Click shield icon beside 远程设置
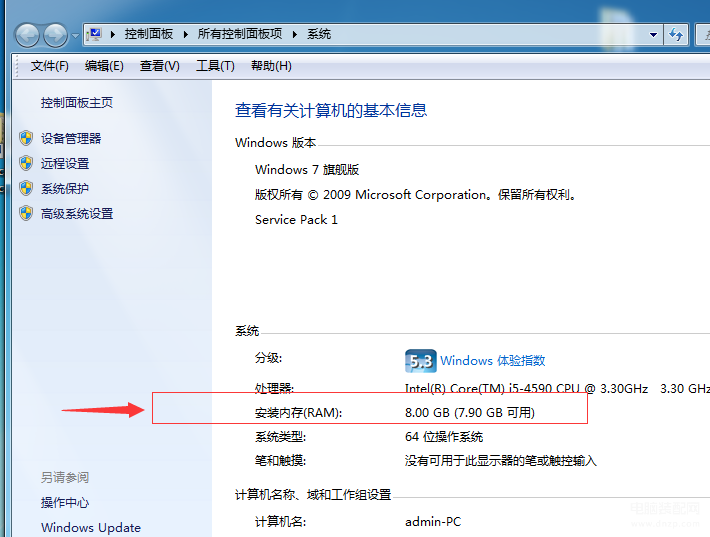The width and height of the screenshot is (710, 537). click(26, 163)
